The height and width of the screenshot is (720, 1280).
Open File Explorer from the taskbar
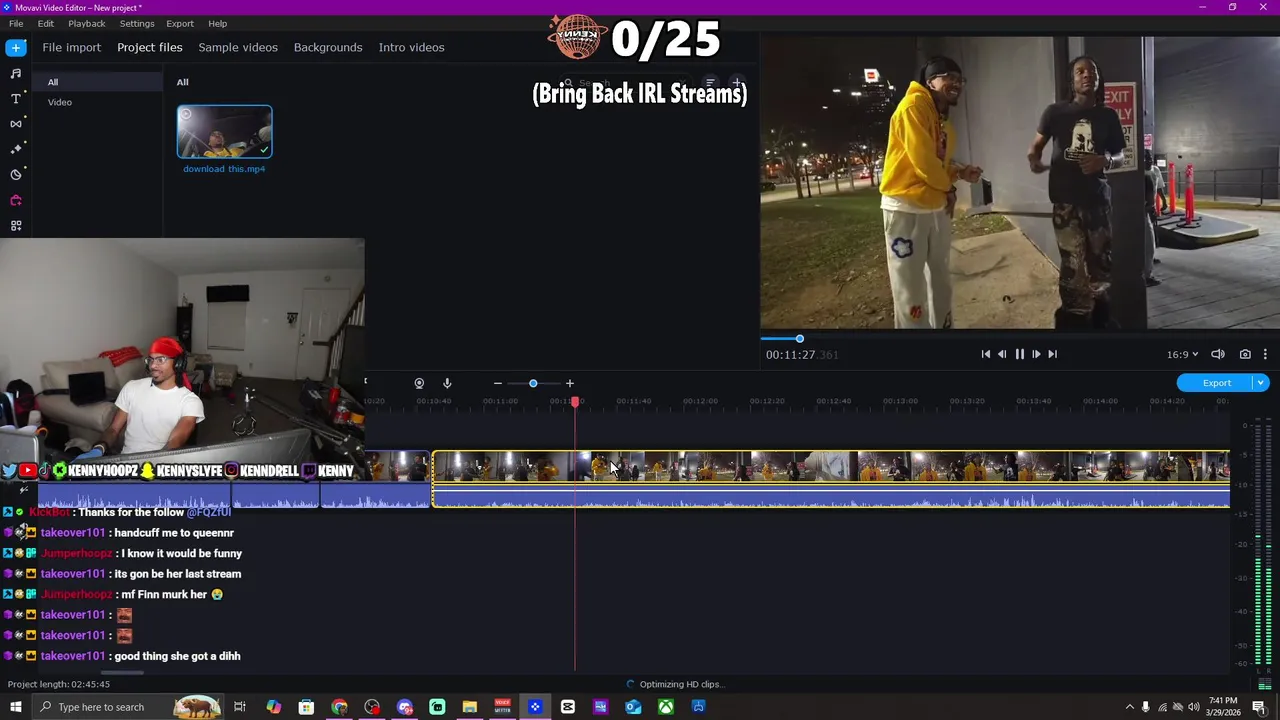(x=470, y=707)
